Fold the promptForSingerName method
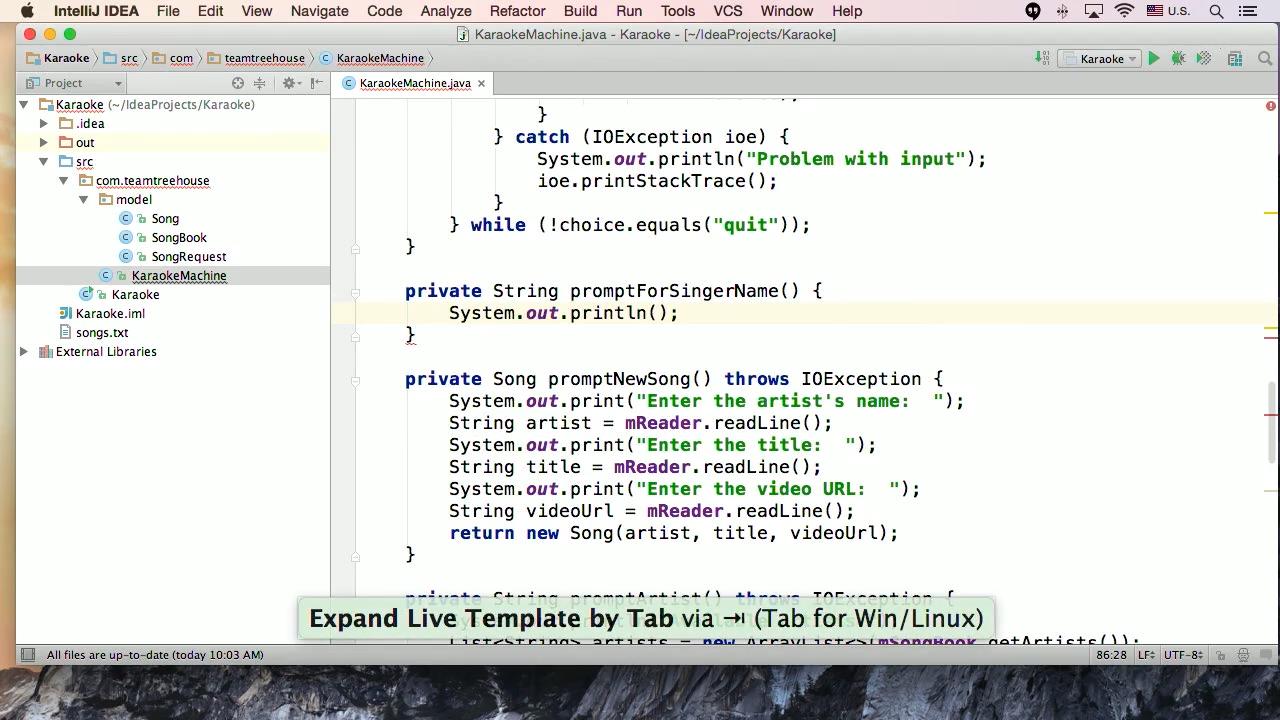Image resolution: width=1280 pixels, height=720 pixels. pyautogui.click(x=355, y=292)
